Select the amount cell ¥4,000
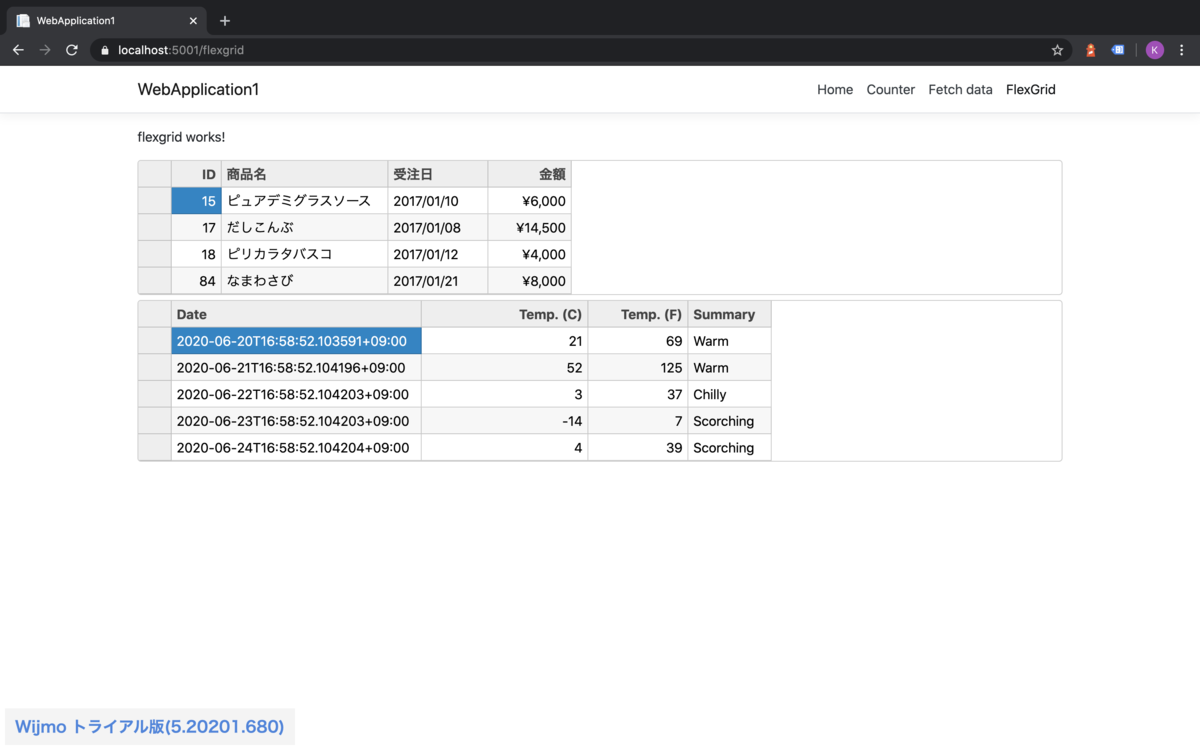1200x750 pixels. click(x=529, y=254)
